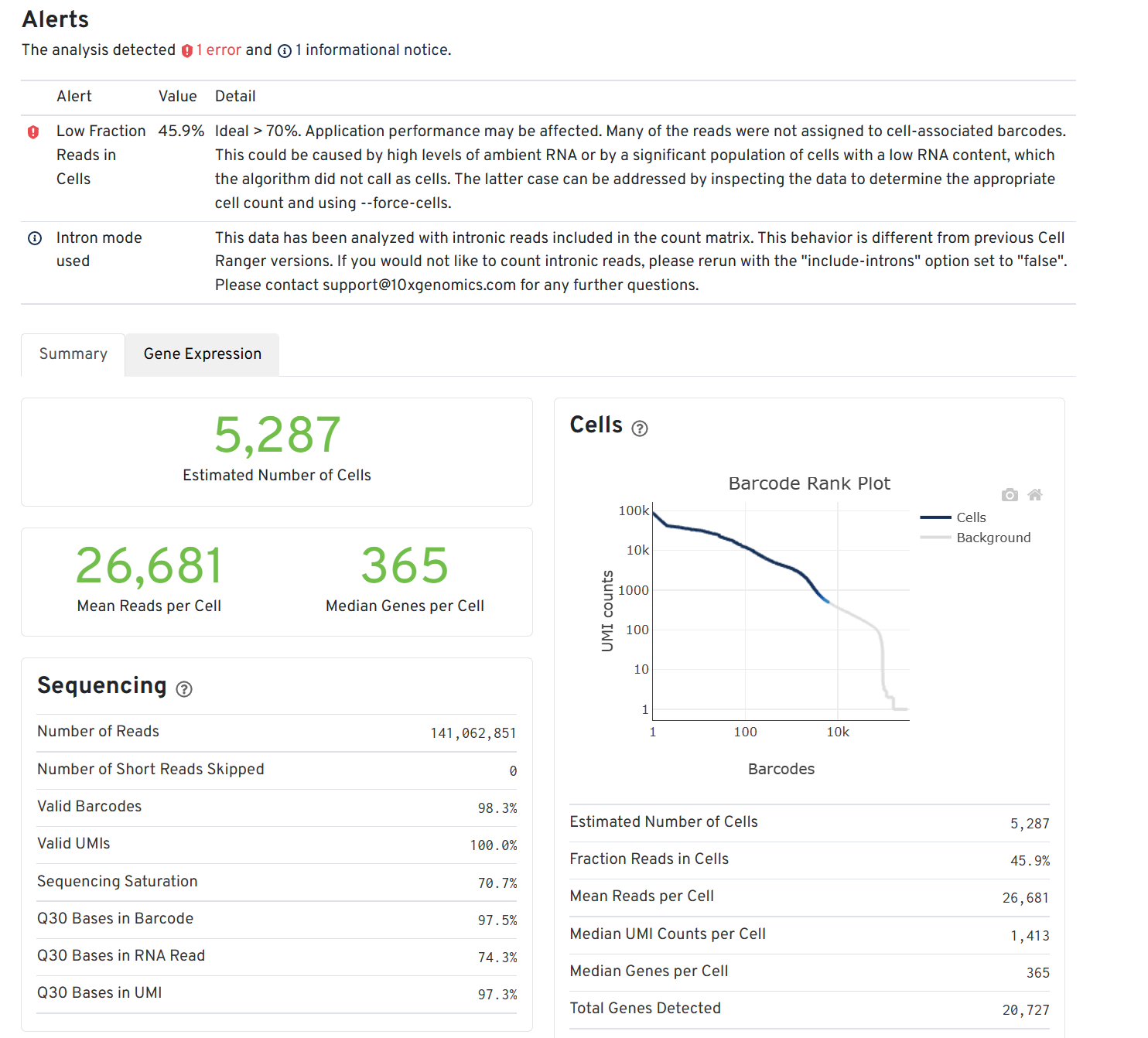1148x1038 pixels.
Task: Click the info icon beside Intron mode used
Action: (35, 238)
